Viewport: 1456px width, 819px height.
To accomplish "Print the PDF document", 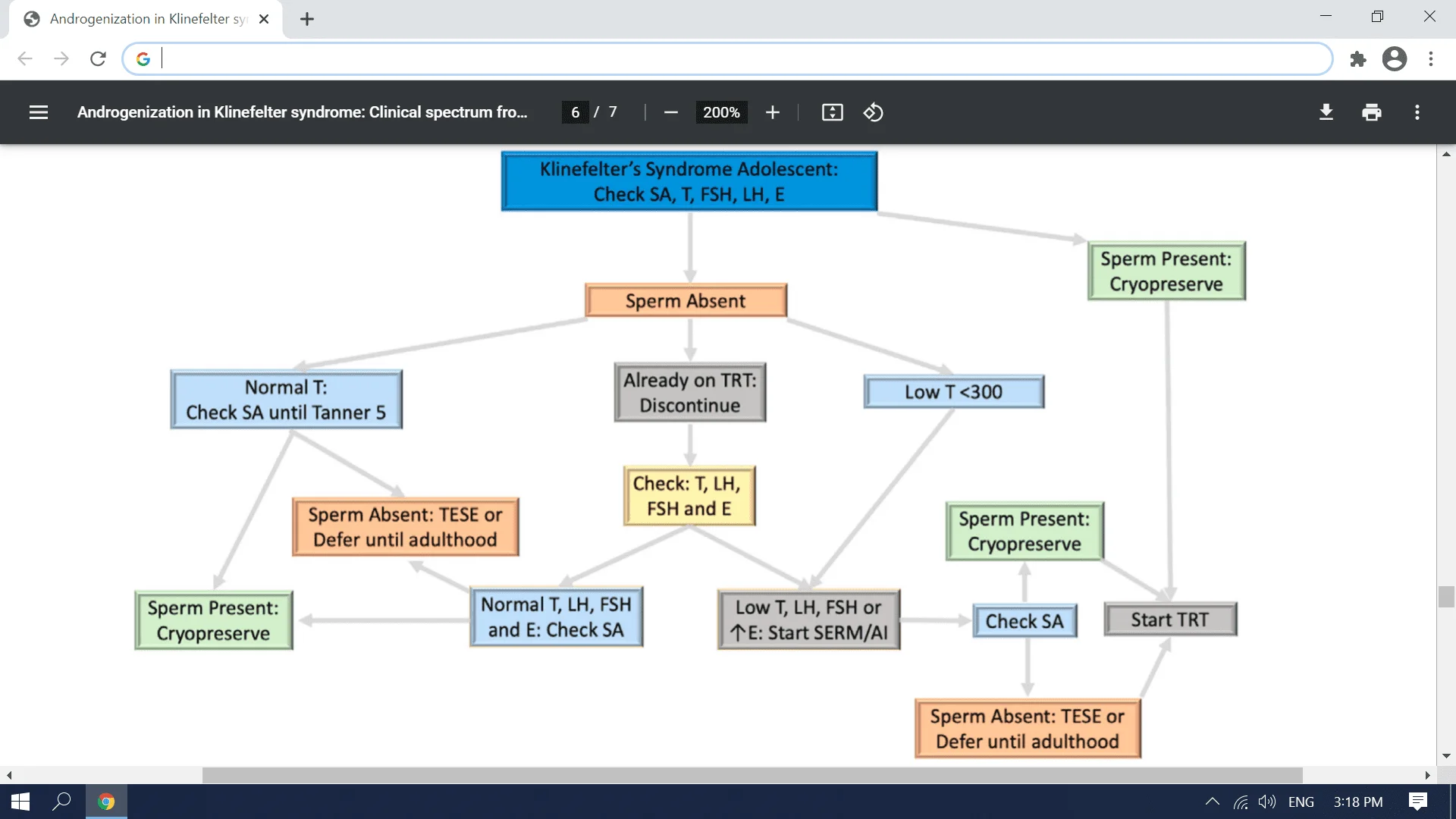I will coord(1371,112).
